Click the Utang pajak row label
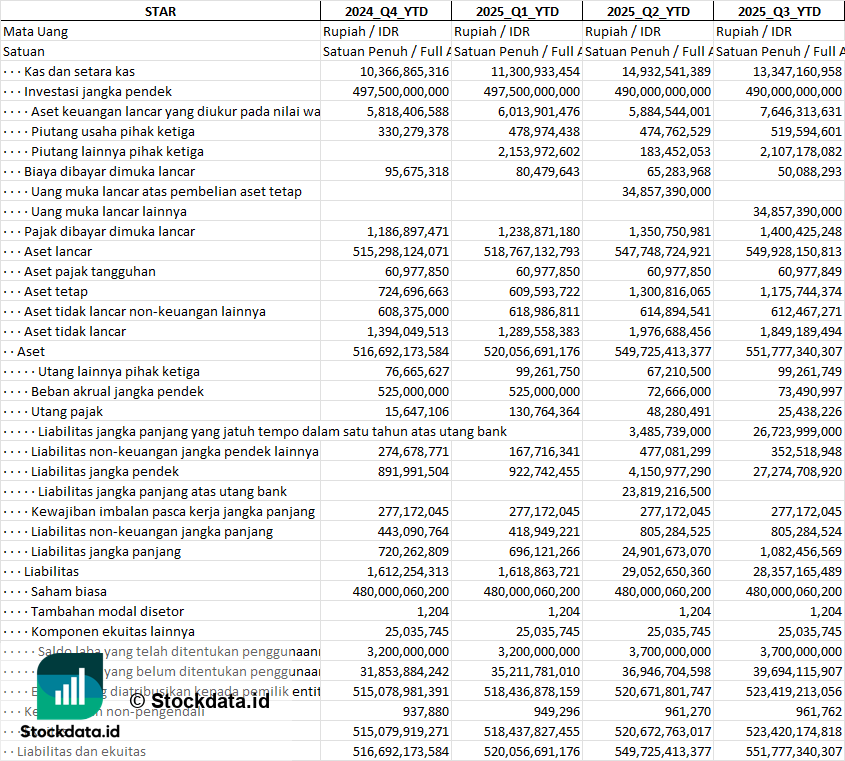This screenshot has width=845, height=761. click(x=67, y=411)
